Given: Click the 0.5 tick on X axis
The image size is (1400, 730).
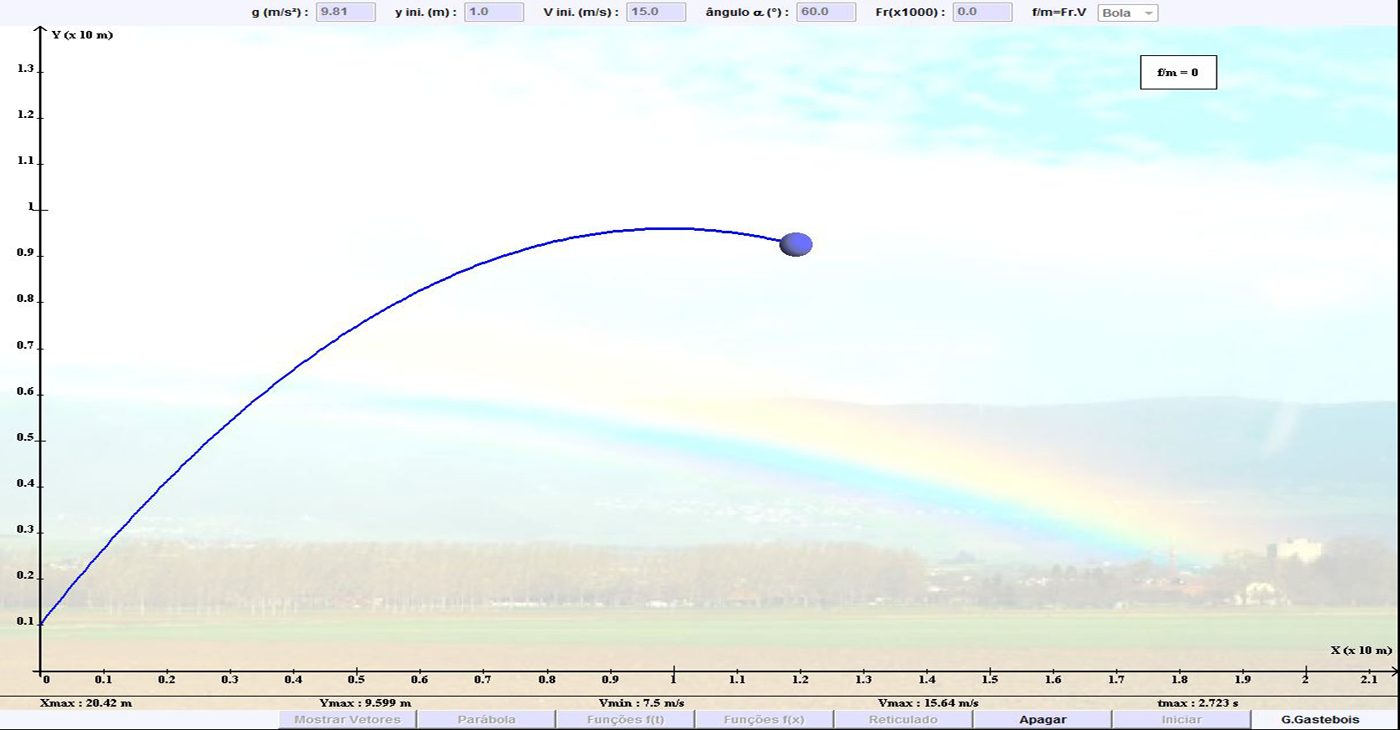Looking at the screenshot, I should point(356,680).
